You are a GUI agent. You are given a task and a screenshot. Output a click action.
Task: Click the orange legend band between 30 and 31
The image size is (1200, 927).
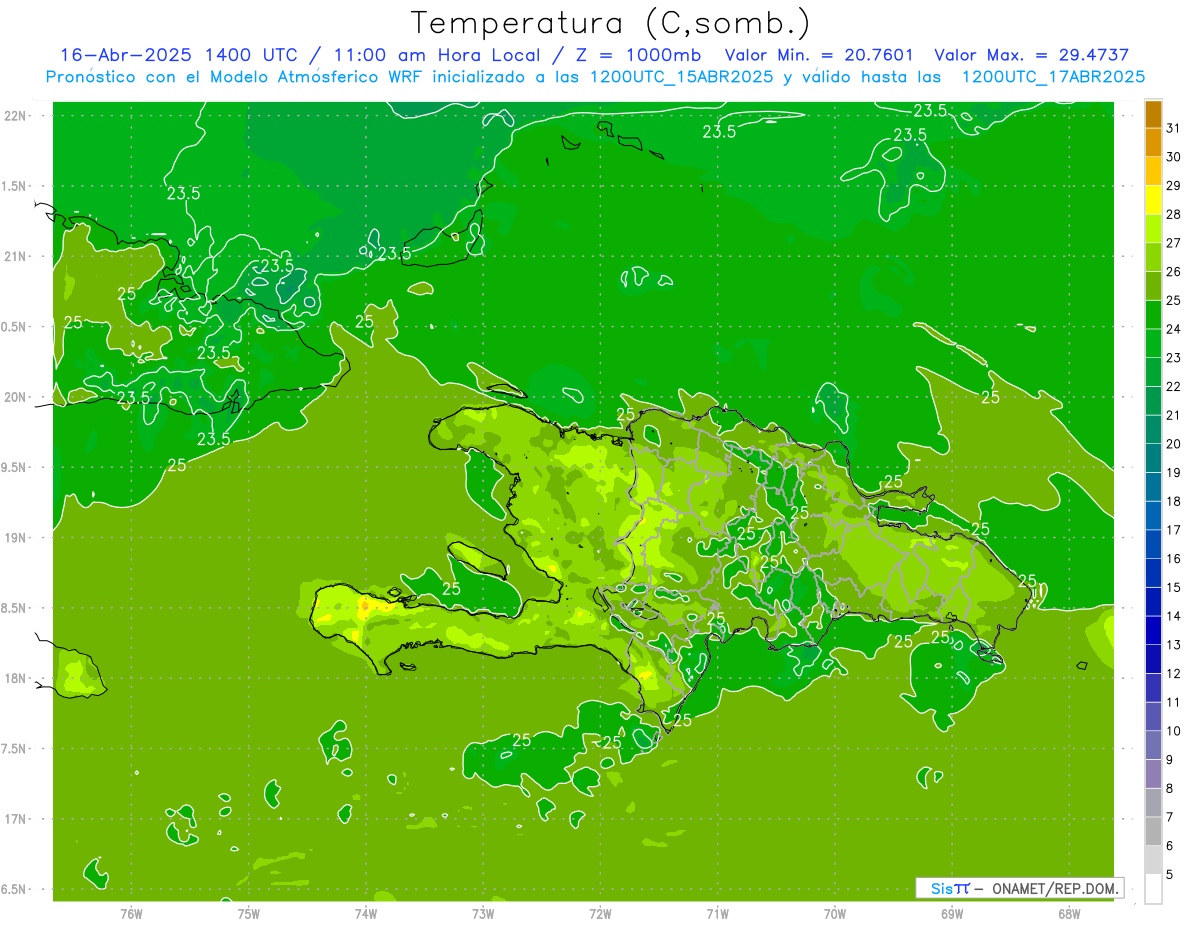[x=1153, y=143]
